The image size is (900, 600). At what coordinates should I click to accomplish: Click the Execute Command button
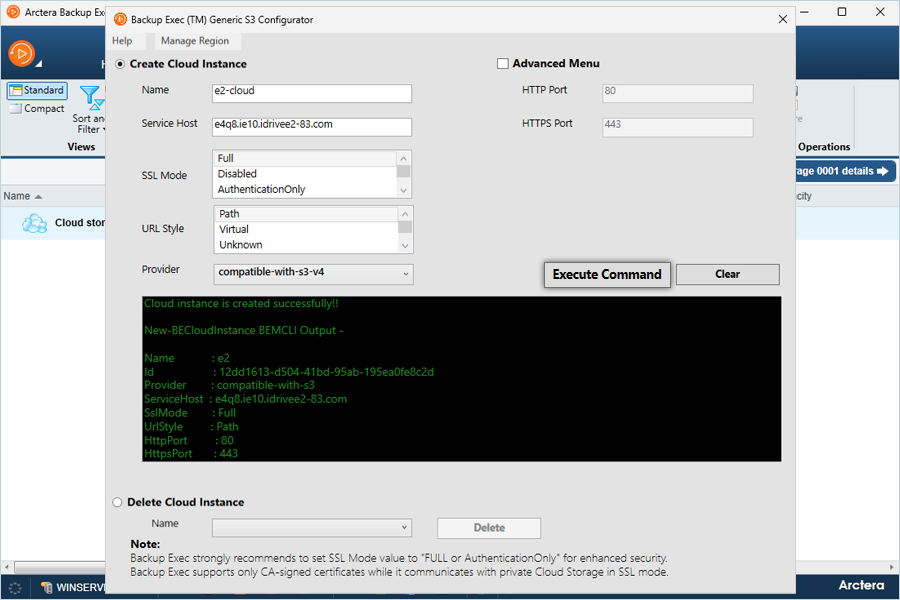[x=607, y=274]
